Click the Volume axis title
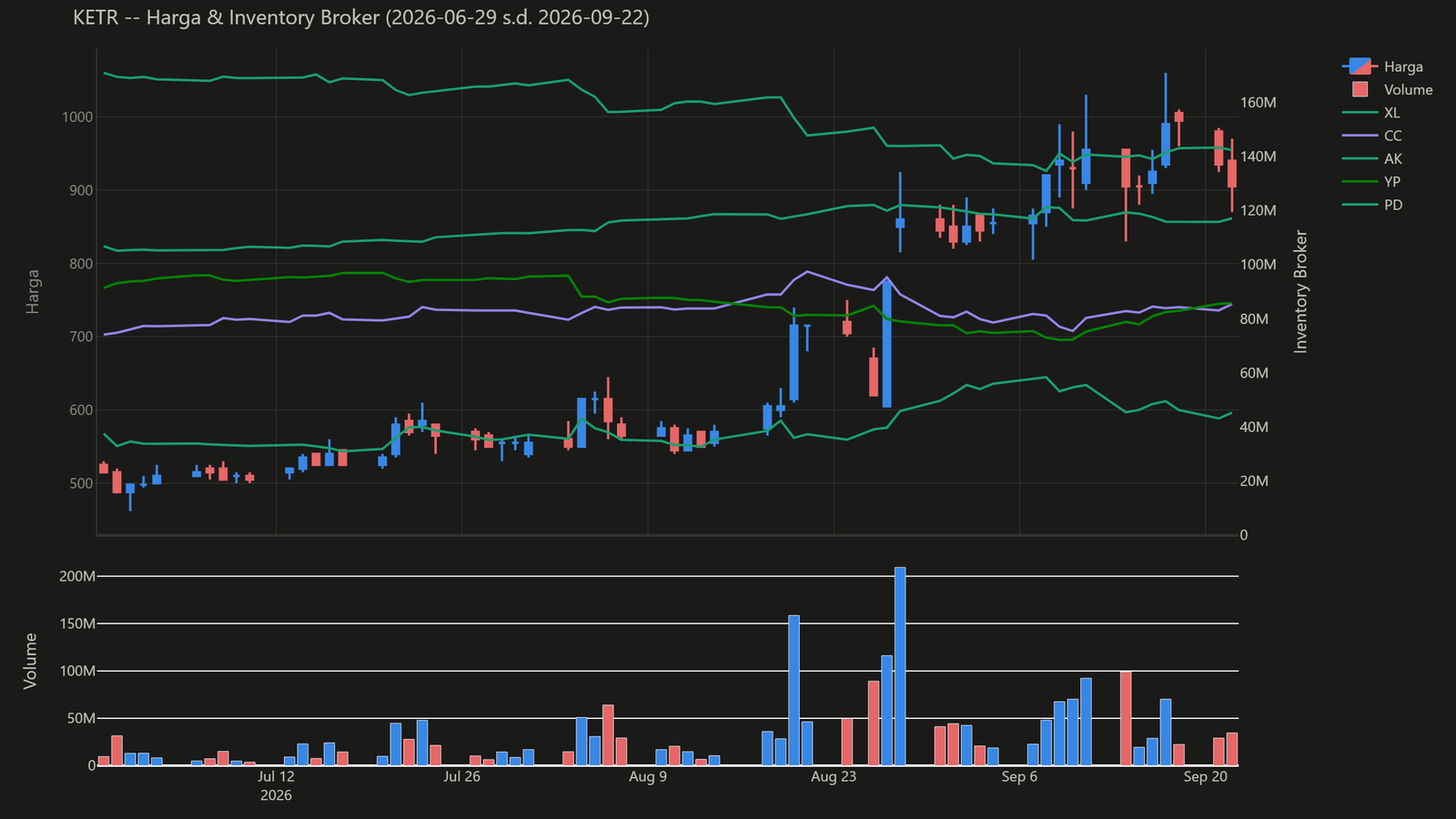1456x819 pixels. (x=31, y=661)
